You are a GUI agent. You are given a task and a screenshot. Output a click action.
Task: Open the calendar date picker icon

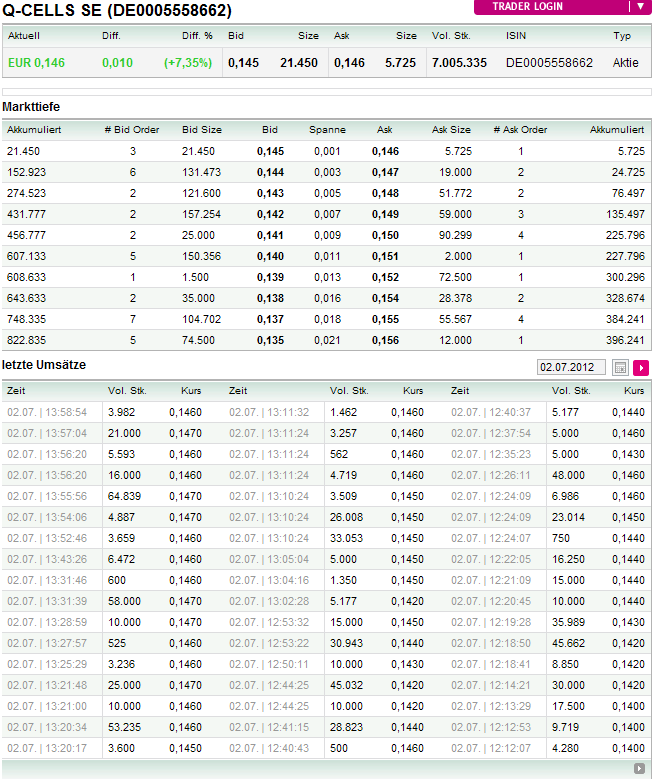pyautogui.click(x=620, y=368)
